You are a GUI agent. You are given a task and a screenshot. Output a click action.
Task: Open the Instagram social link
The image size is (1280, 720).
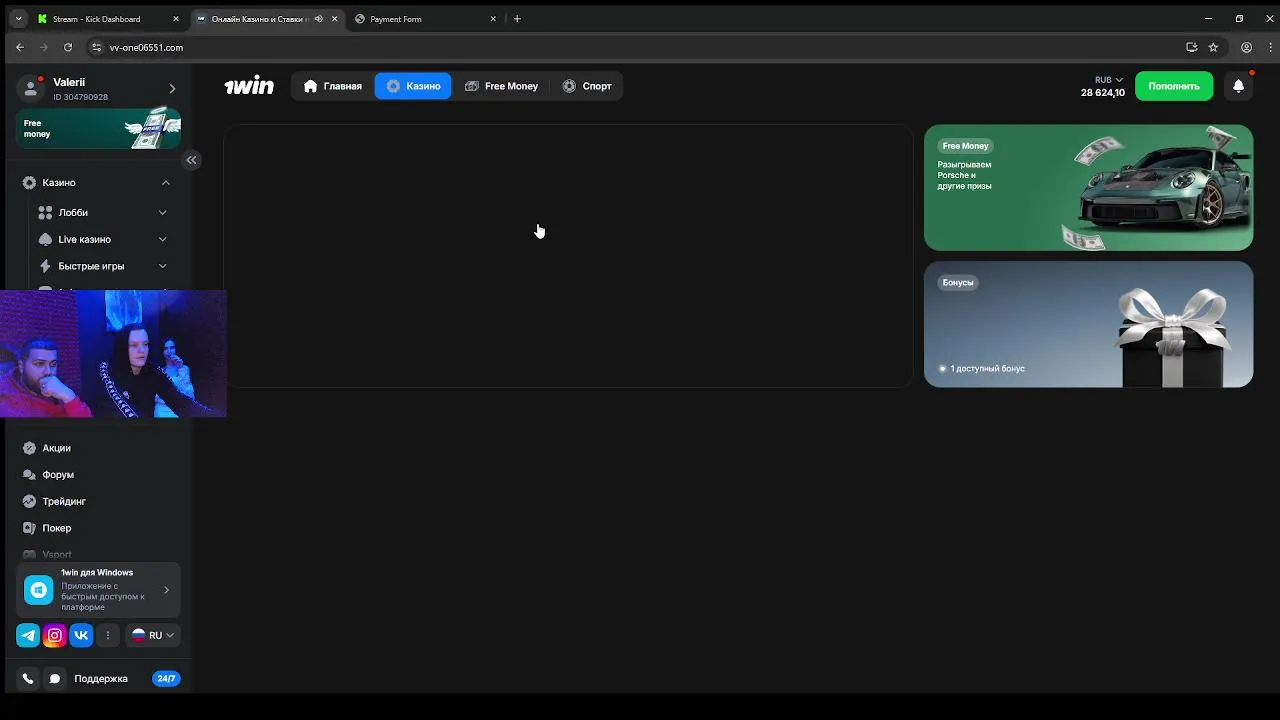coord(55,635)
